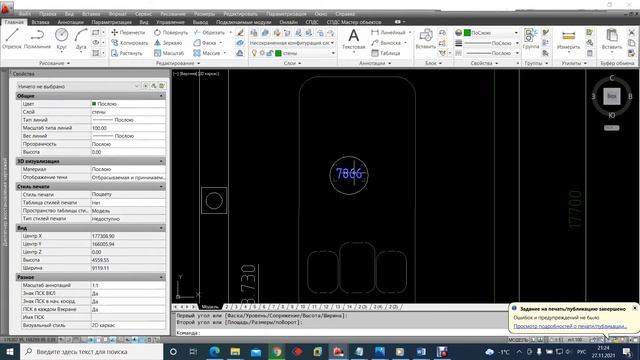Expand the Аннотации panel
The width and height of the screenshot is (640, 360).
click(x=375, y=63)
